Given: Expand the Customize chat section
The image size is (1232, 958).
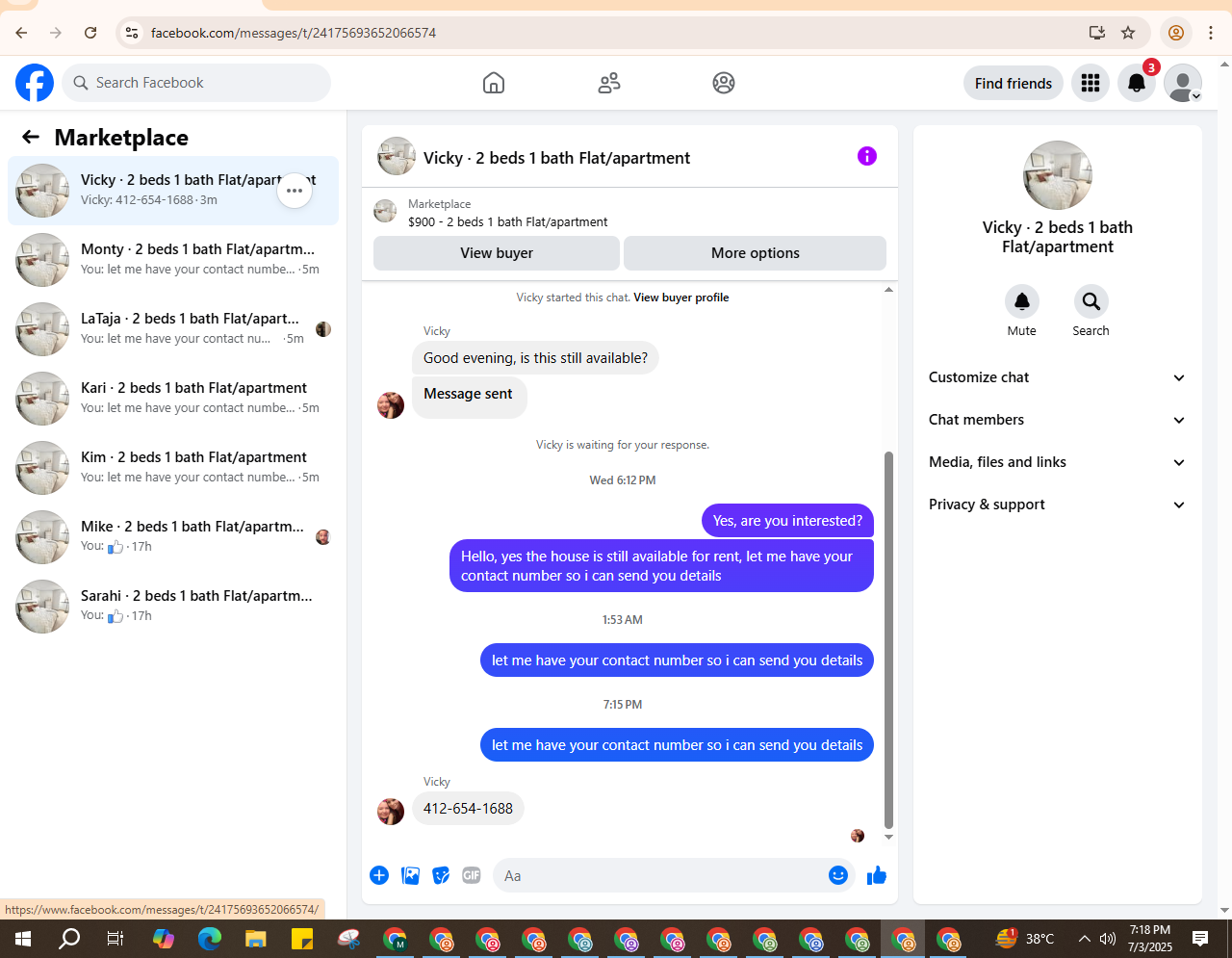Looking at the screenshot, I should point(1057,377).
